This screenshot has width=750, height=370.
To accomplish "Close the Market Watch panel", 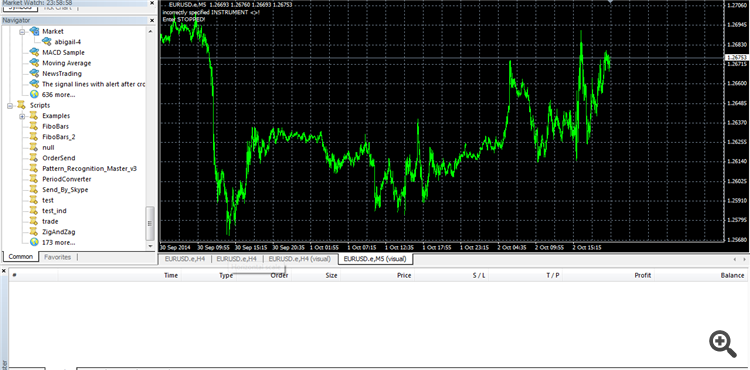I will click(x=152, y=3).
